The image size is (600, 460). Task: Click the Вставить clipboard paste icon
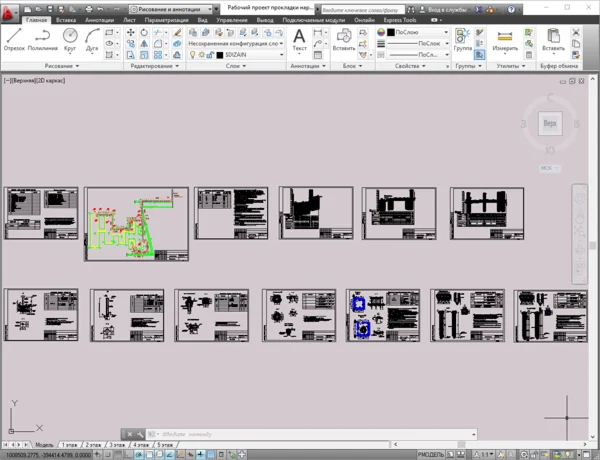tap(553, 39)
